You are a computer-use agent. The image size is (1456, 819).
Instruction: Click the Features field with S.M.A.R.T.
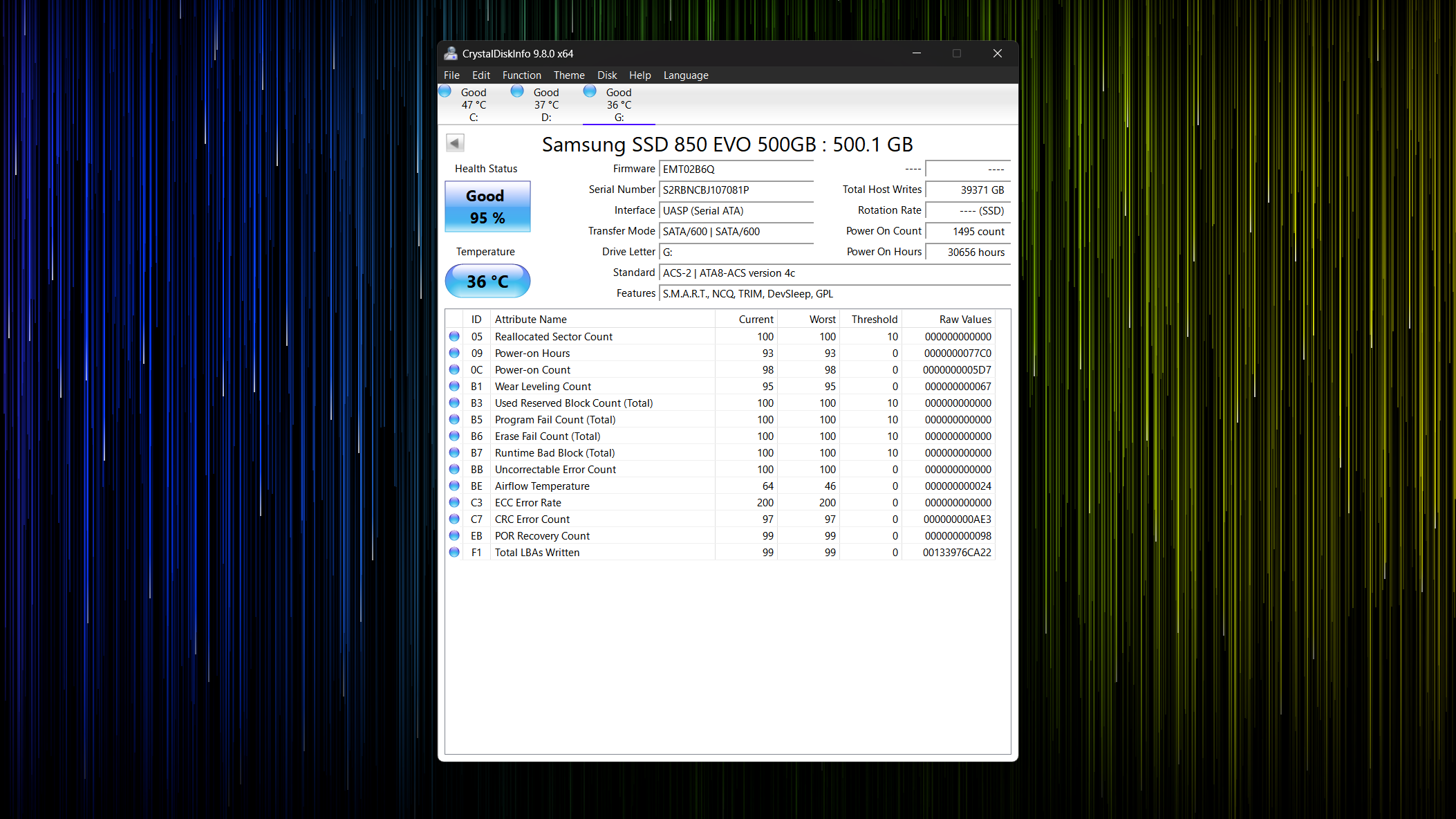[835, 293]
